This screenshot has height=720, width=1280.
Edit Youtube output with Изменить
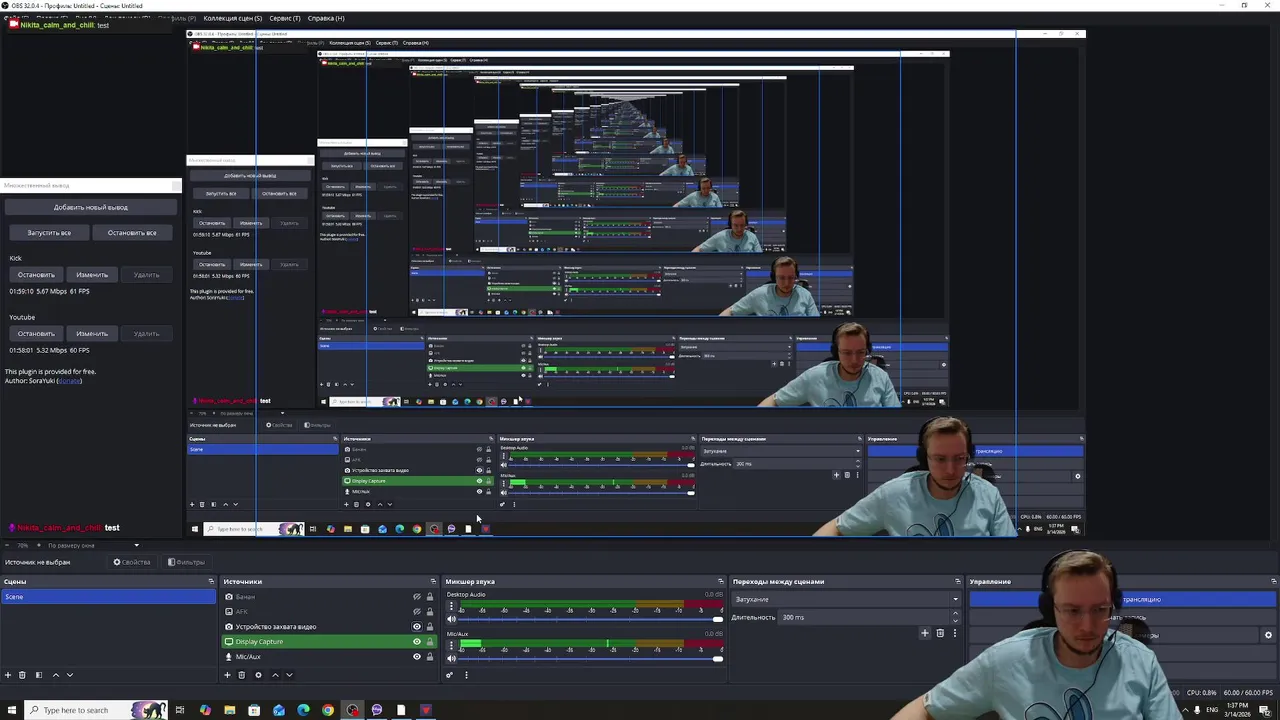tap(92, 334)
